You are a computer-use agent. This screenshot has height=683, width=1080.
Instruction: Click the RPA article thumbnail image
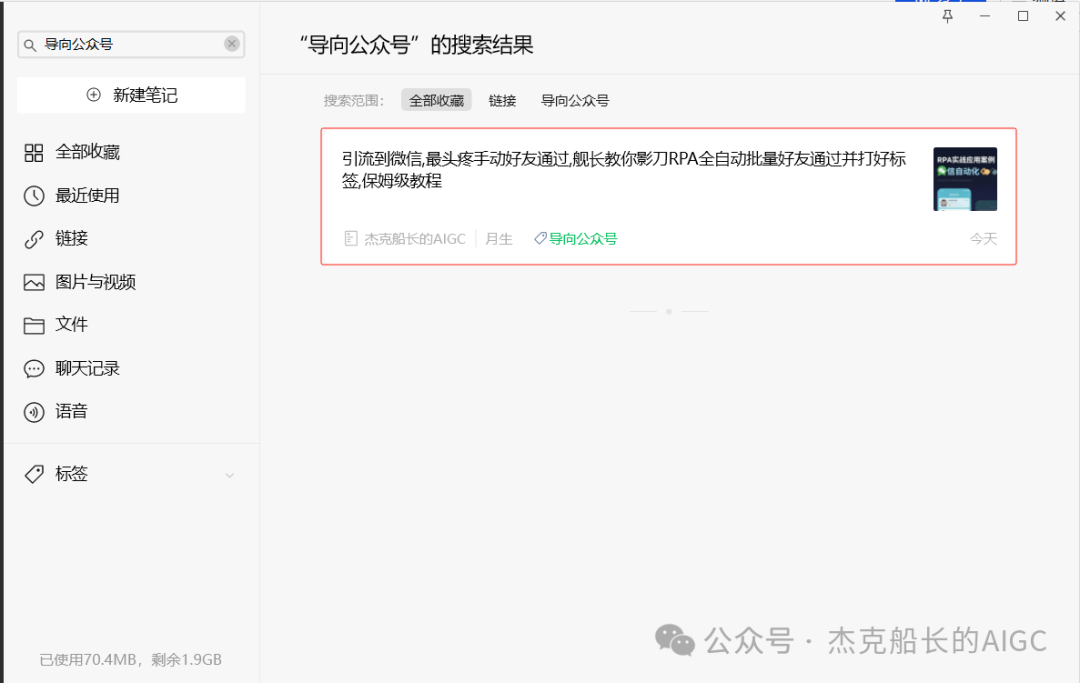(965, 179)
